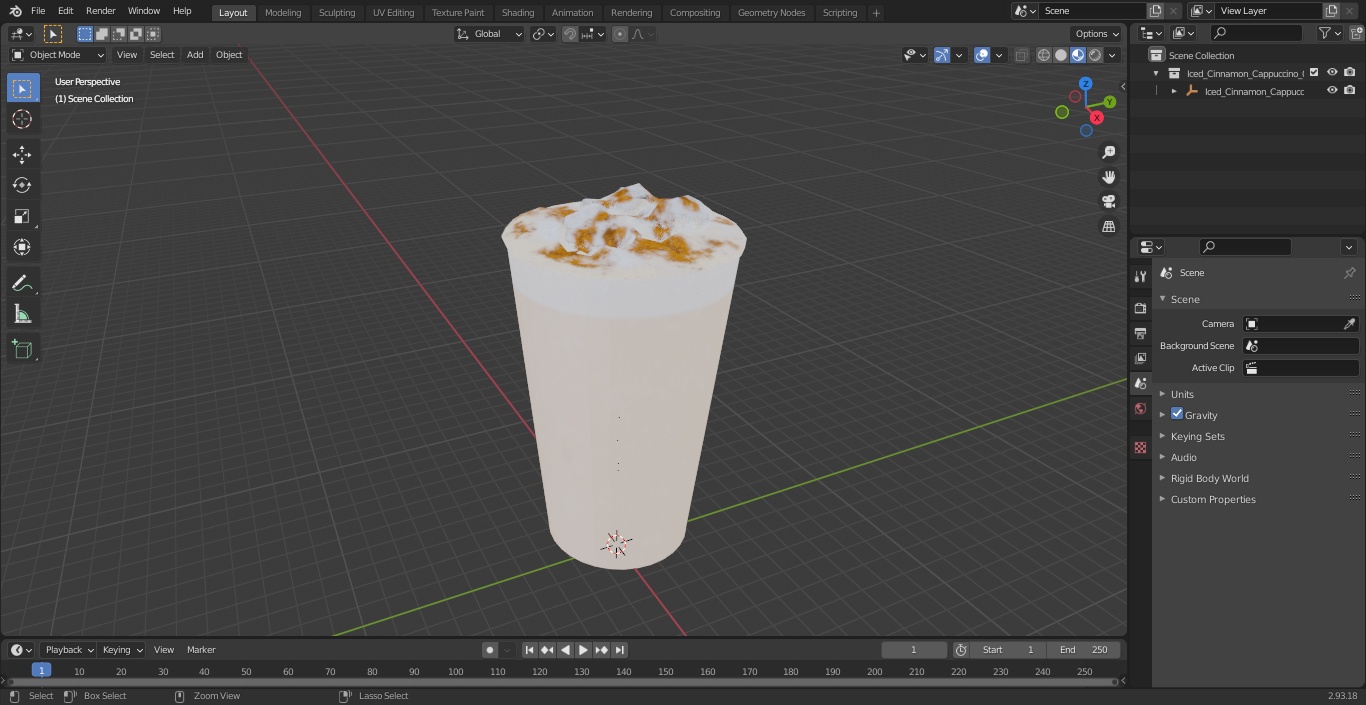Click the outliner search field
The width and height of the screenshot is (1366, 705).
tap(1256, 33)
